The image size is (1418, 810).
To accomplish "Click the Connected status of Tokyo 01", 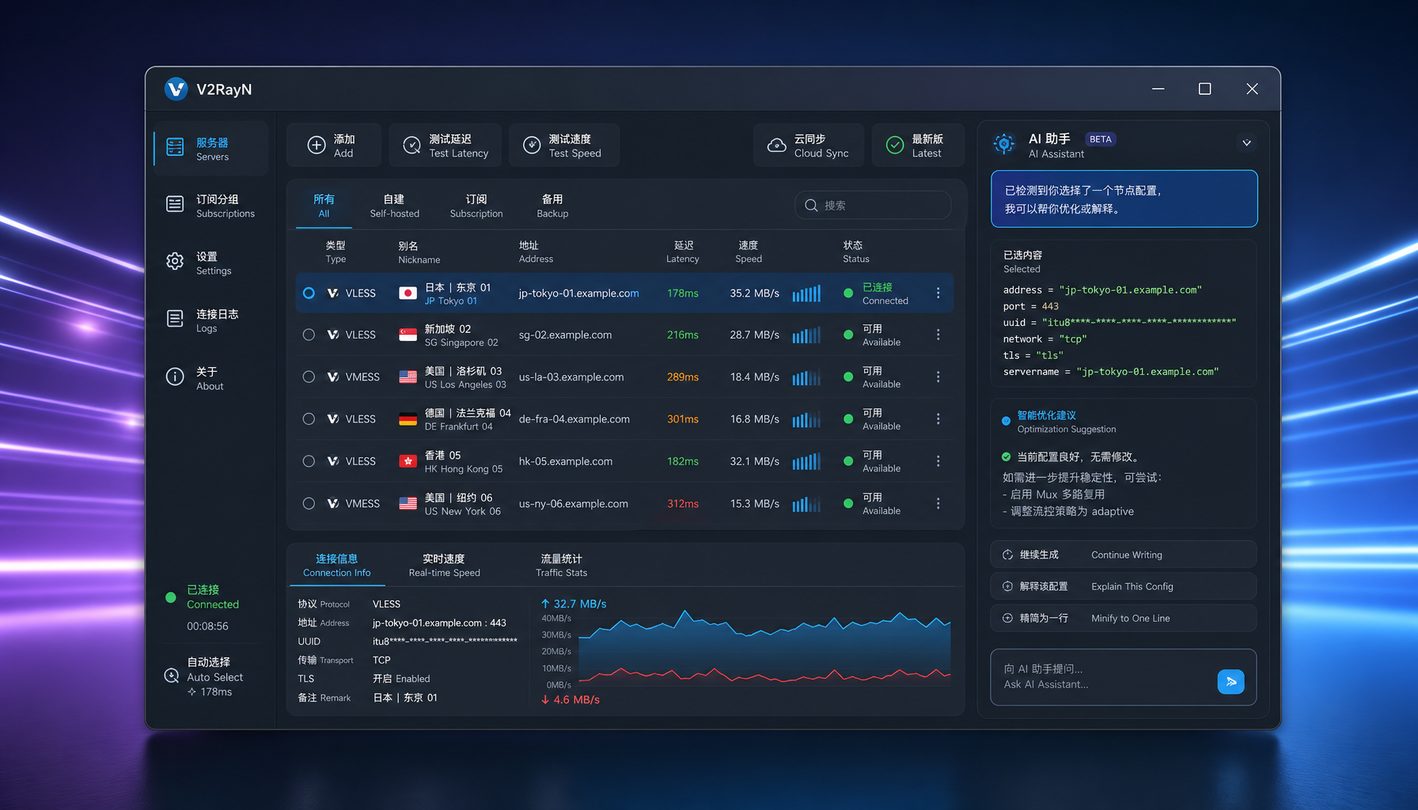I will coord(877,293).
